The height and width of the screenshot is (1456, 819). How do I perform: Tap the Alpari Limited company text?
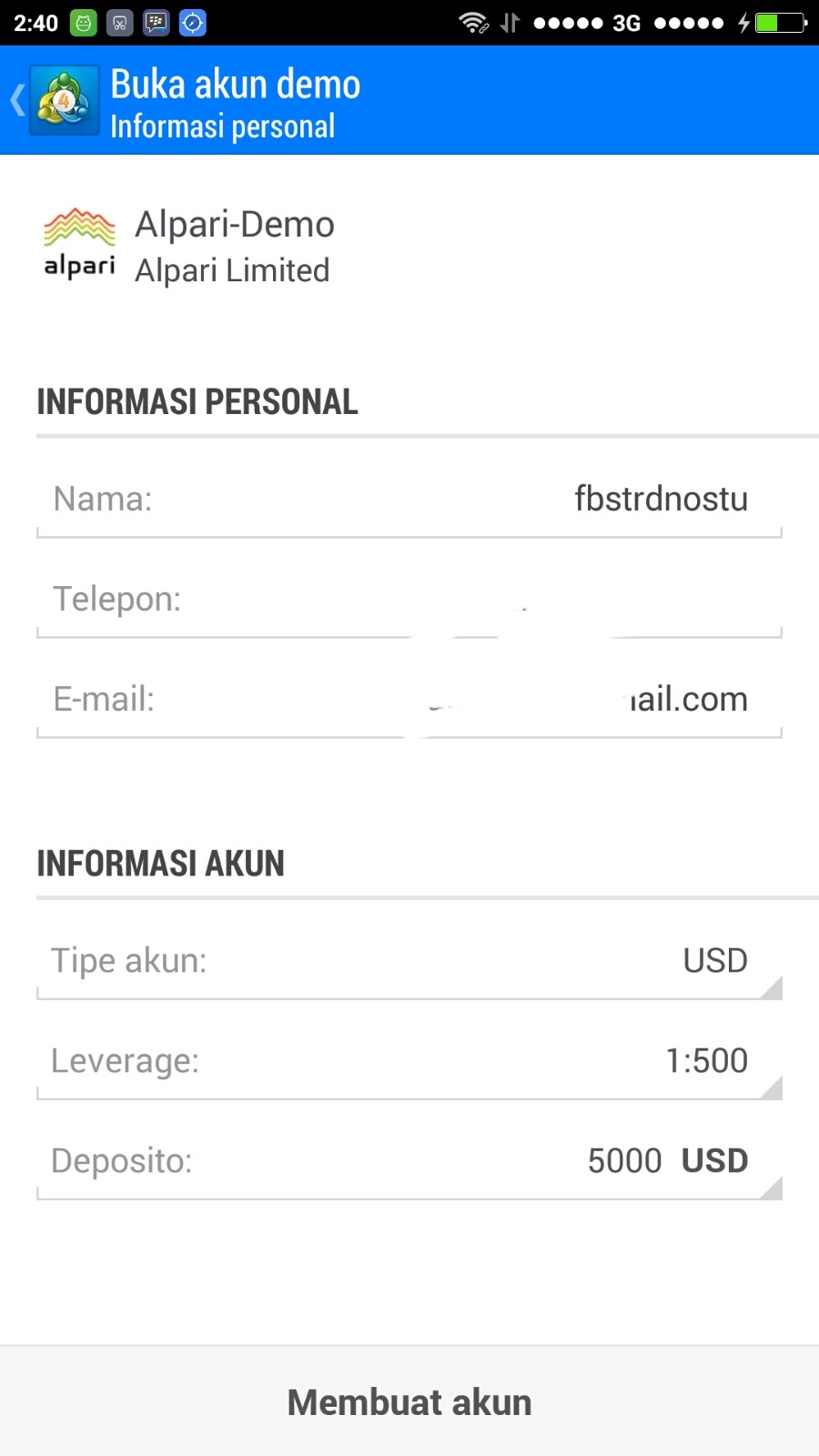232,270
